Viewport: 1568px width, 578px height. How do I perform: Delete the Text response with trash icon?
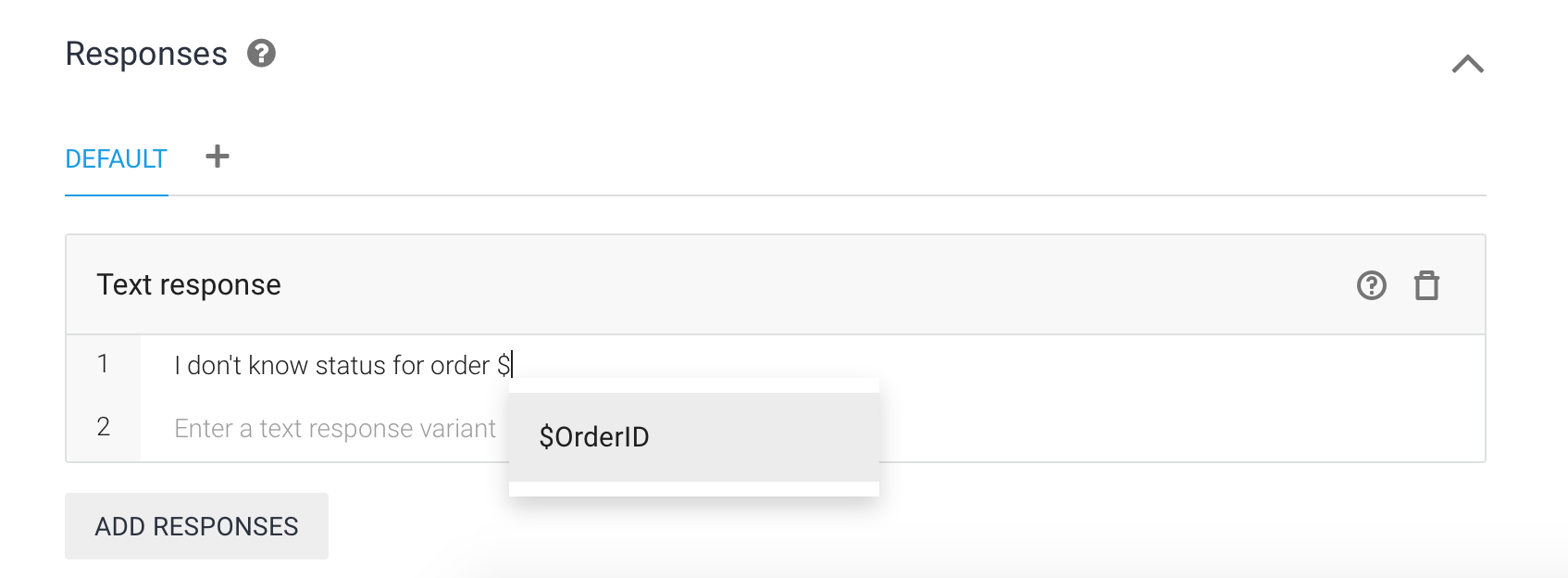[1427, 285]
